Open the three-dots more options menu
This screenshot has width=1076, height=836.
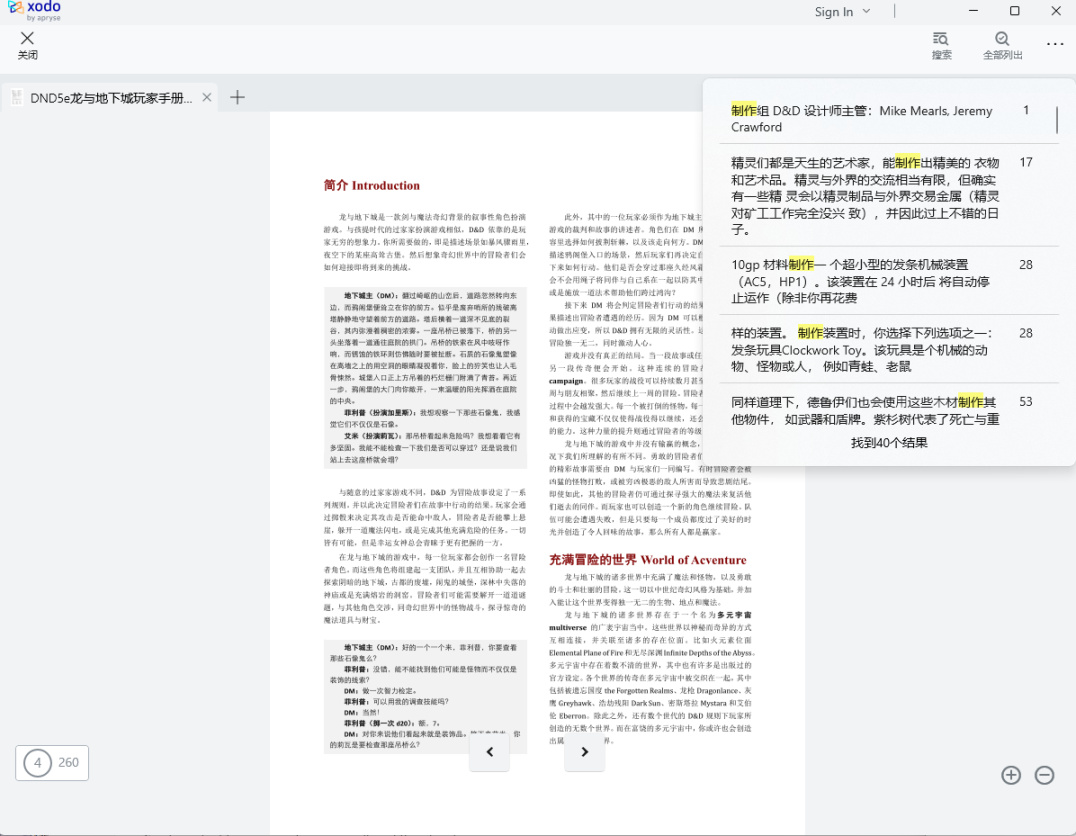point(1055,45)
